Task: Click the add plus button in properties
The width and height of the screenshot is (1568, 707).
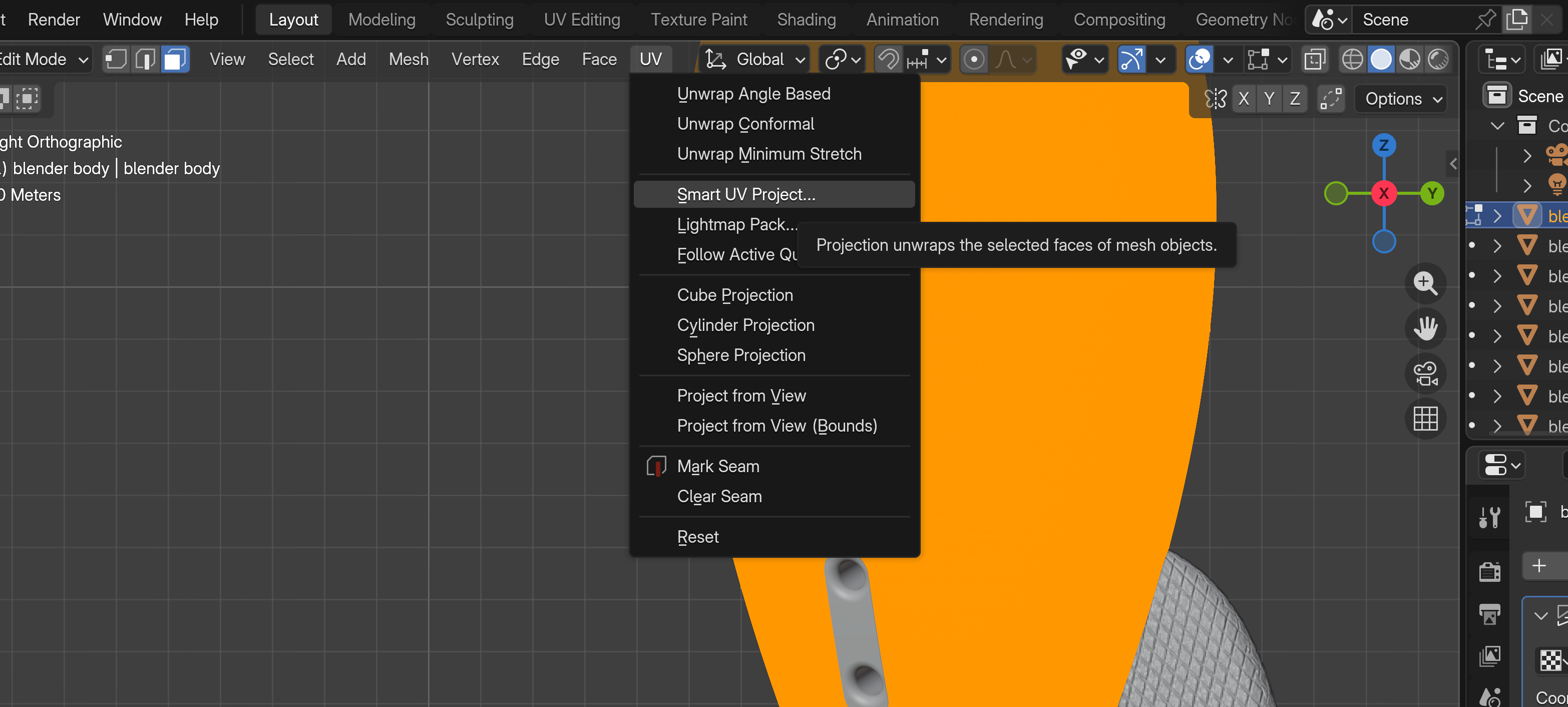Action: pos(1539,566)
